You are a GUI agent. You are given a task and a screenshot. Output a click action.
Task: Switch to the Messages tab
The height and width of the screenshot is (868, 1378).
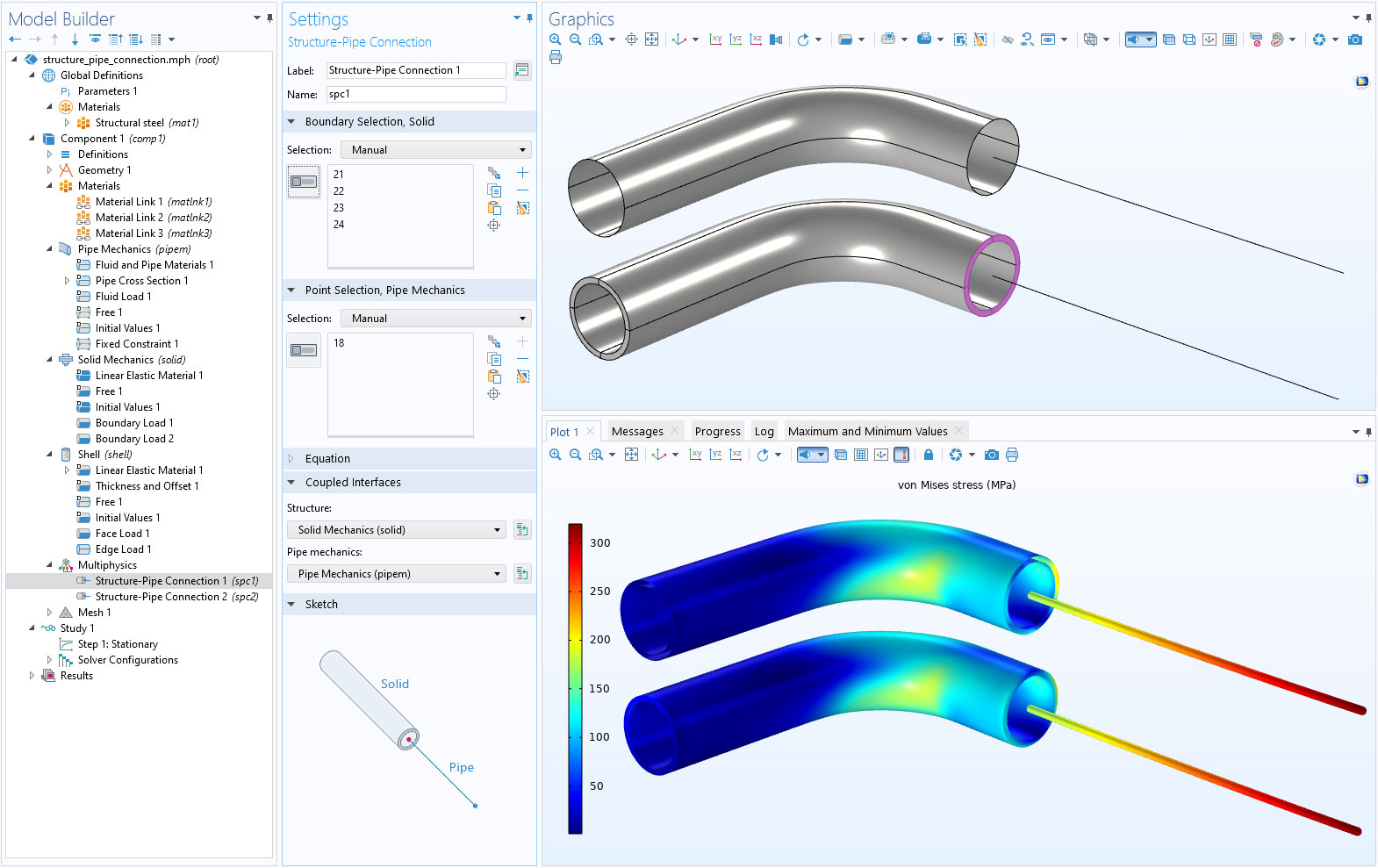point(637,432)
